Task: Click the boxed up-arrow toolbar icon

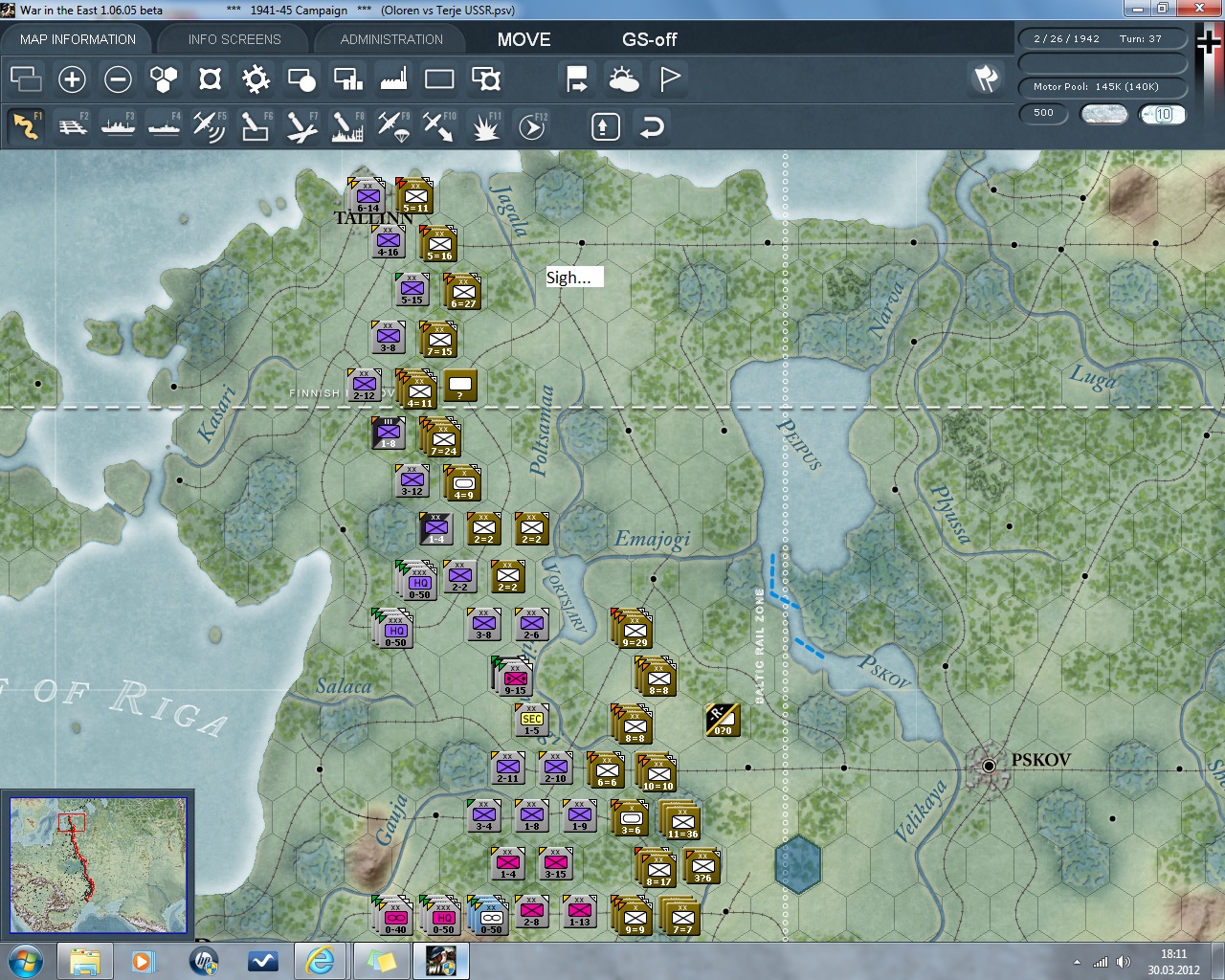Action: coord(606,126)
